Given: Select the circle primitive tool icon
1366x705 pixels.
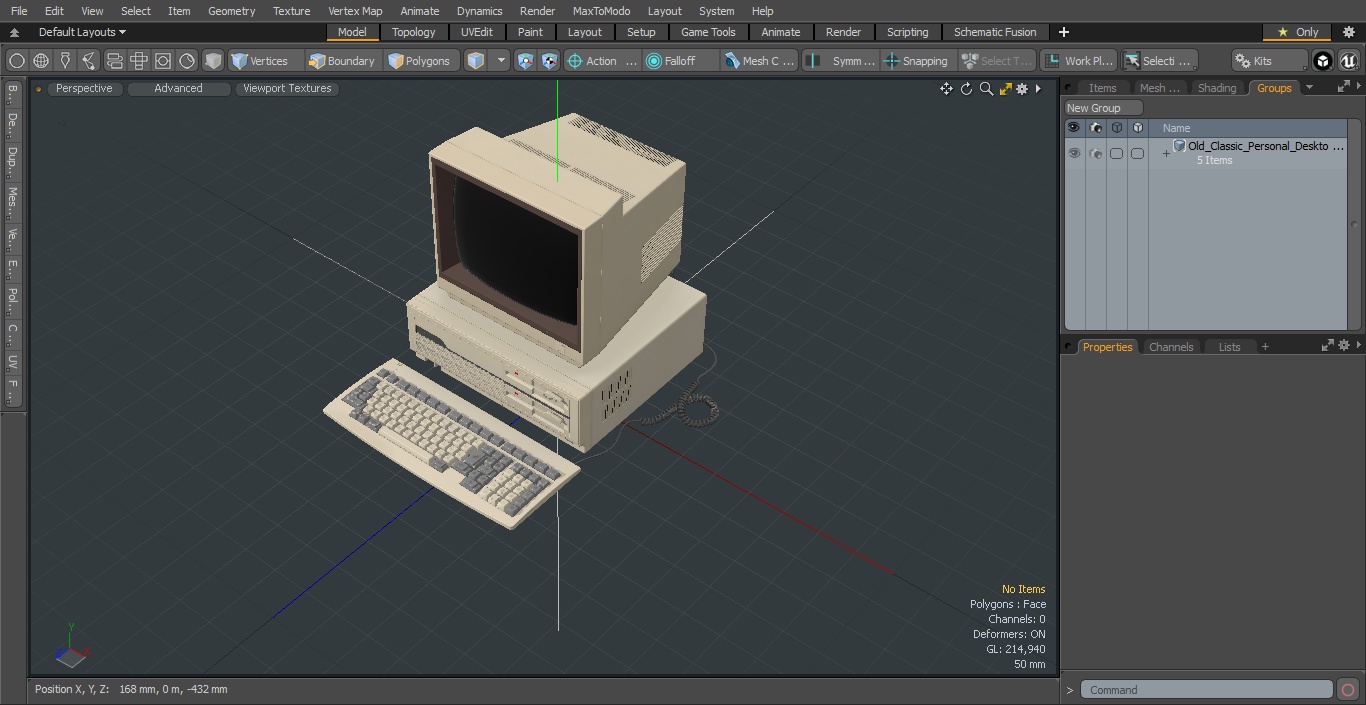Looking at the screenshot, I should coord(17,61).
